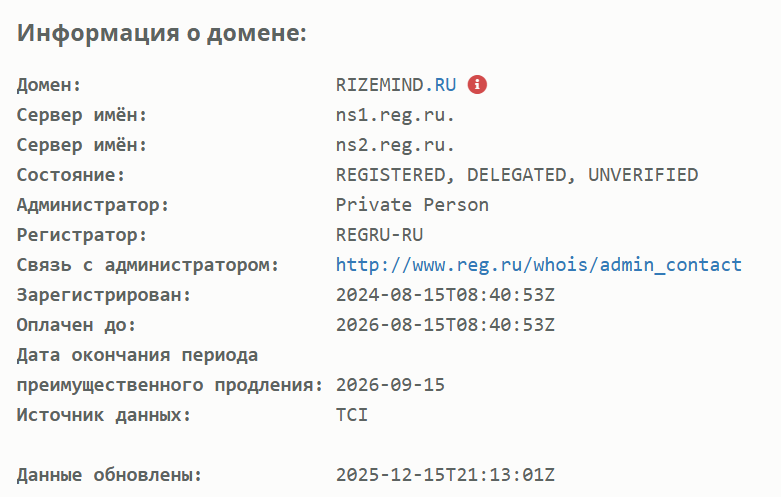This screenshot has height=497, width=781.
Task: Click the 'Состояние:' field label
Action: [70, 175]
